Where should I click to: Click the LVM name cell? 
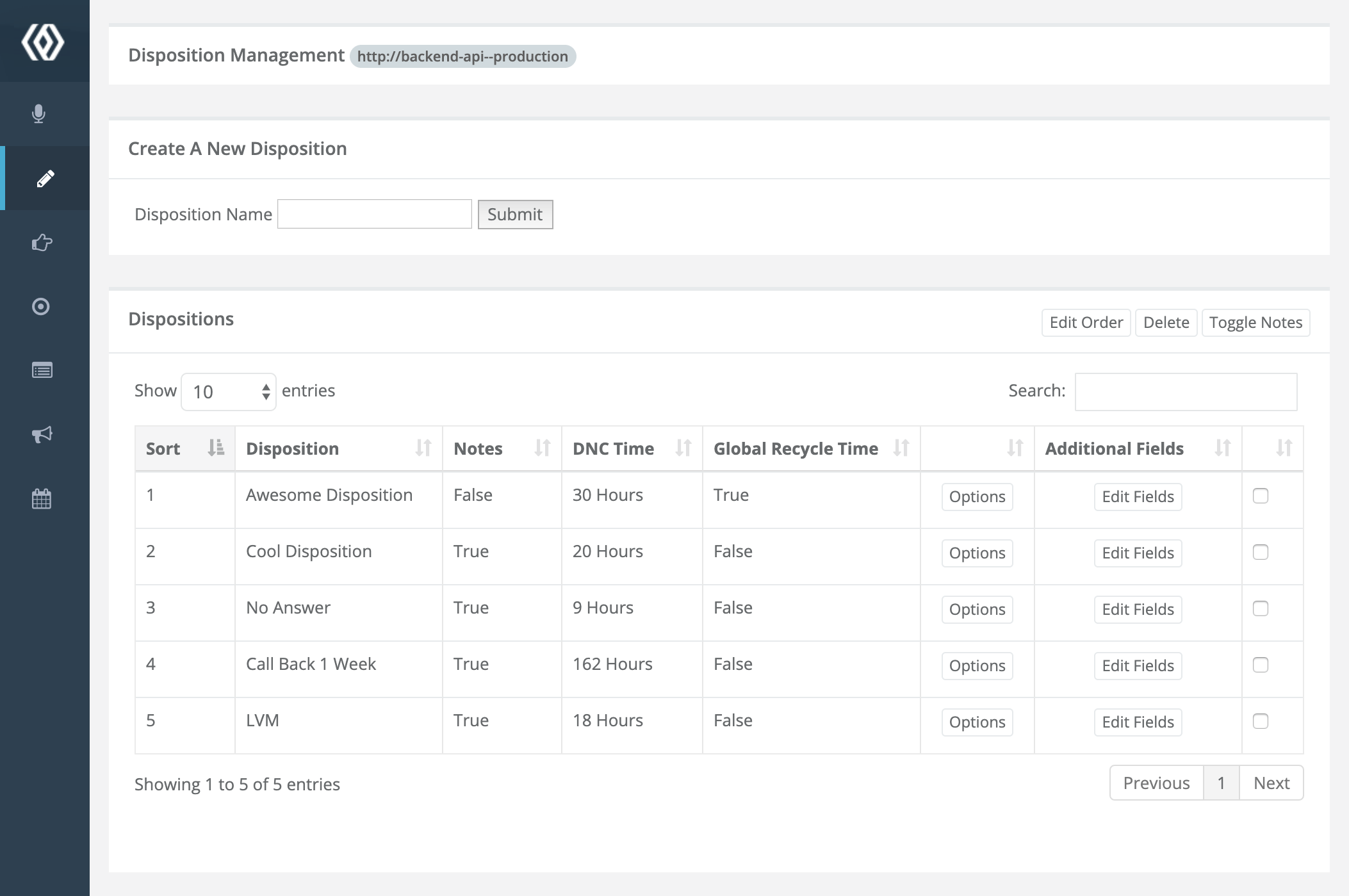(x=338, y=726)
